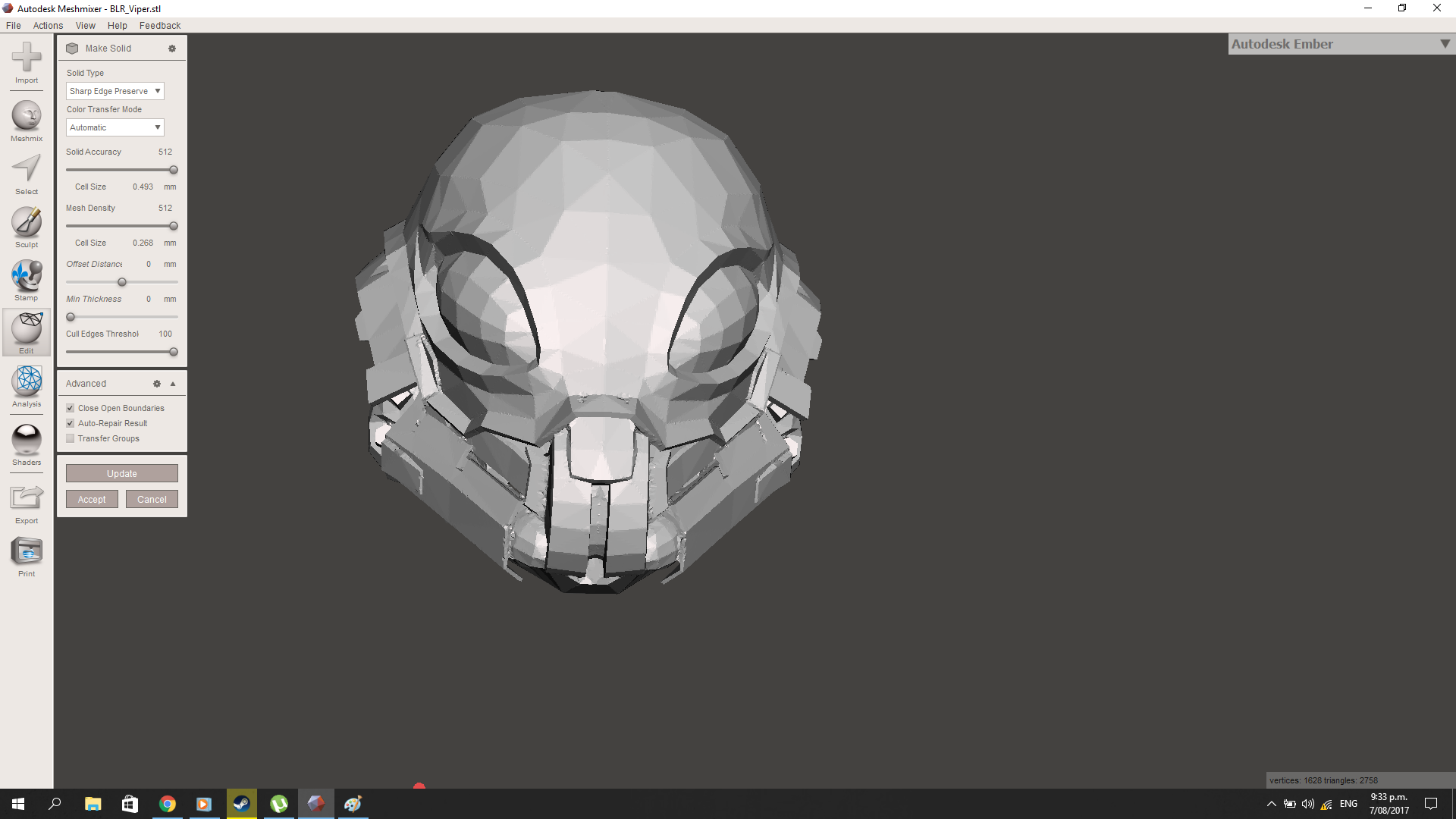The width and height of the screenshot is (1456, 819).
Task: Show hidden system tray icons
Action: [x=1272, y=804]
